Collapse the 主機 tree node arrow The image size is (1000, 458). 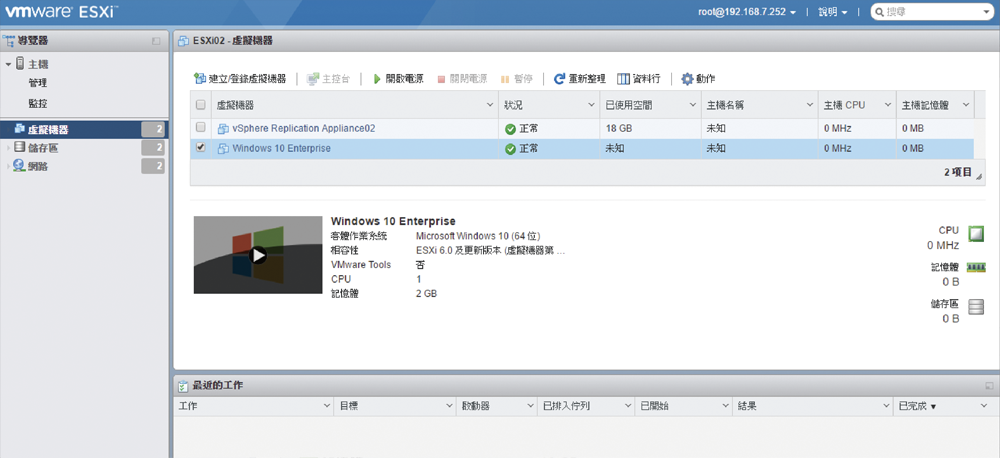8,64
